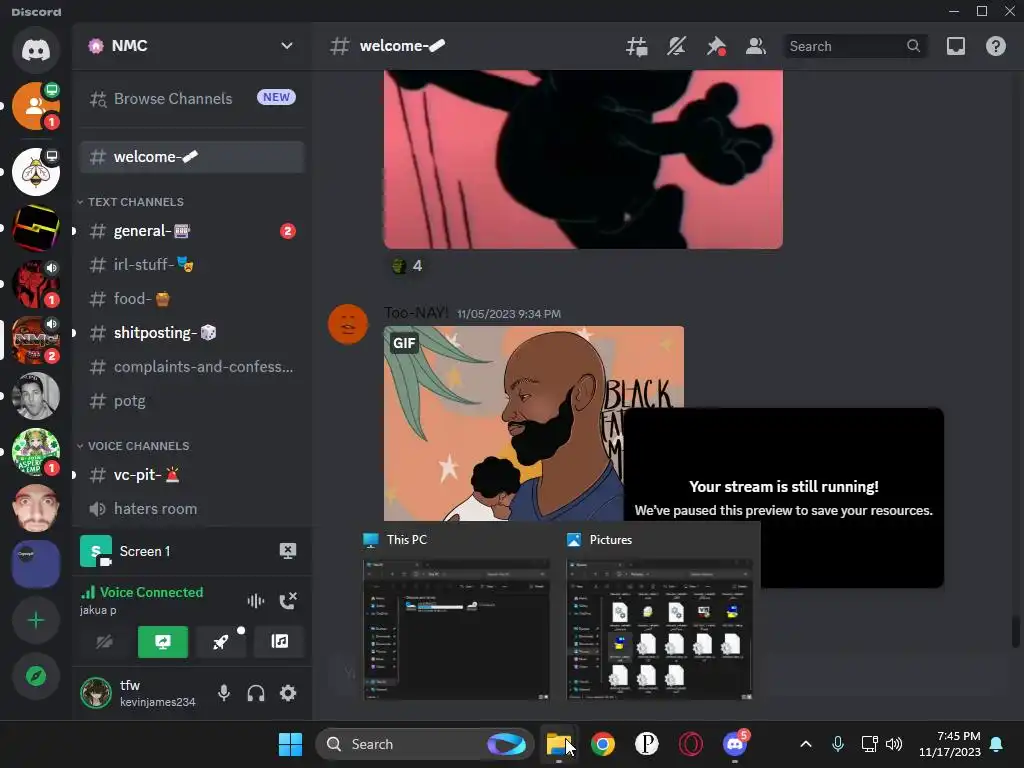The height and width of the screenshot is (768, 1024).
Task: Open Browse Channels
Action: (192, 99)
